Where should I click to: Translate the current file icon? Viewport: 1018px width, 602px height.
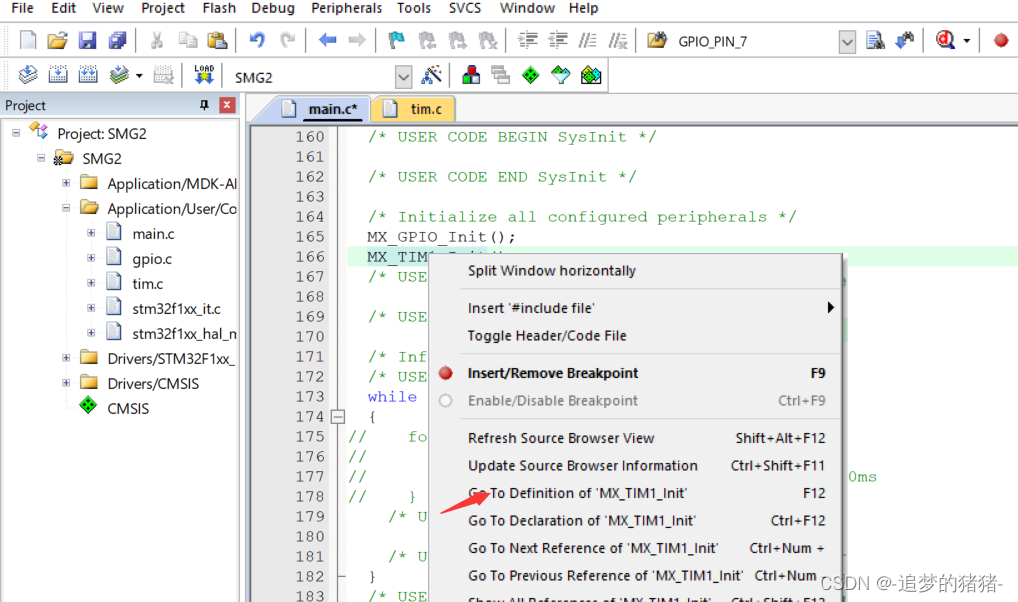click(28, 75)
